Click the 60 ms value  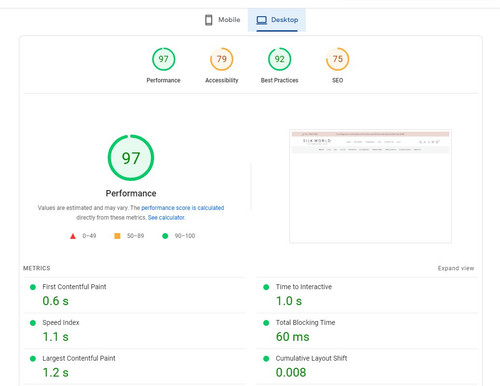292,337
